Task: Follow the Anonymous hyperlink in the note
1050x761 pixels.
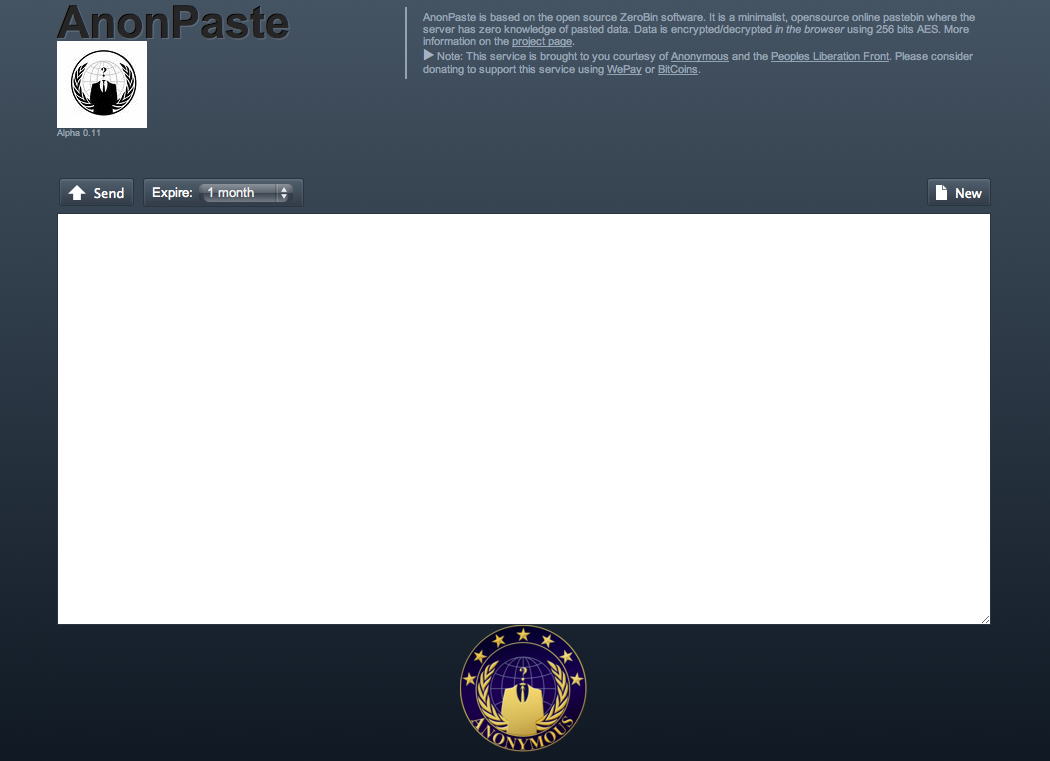Action: [x=699, y=56]
